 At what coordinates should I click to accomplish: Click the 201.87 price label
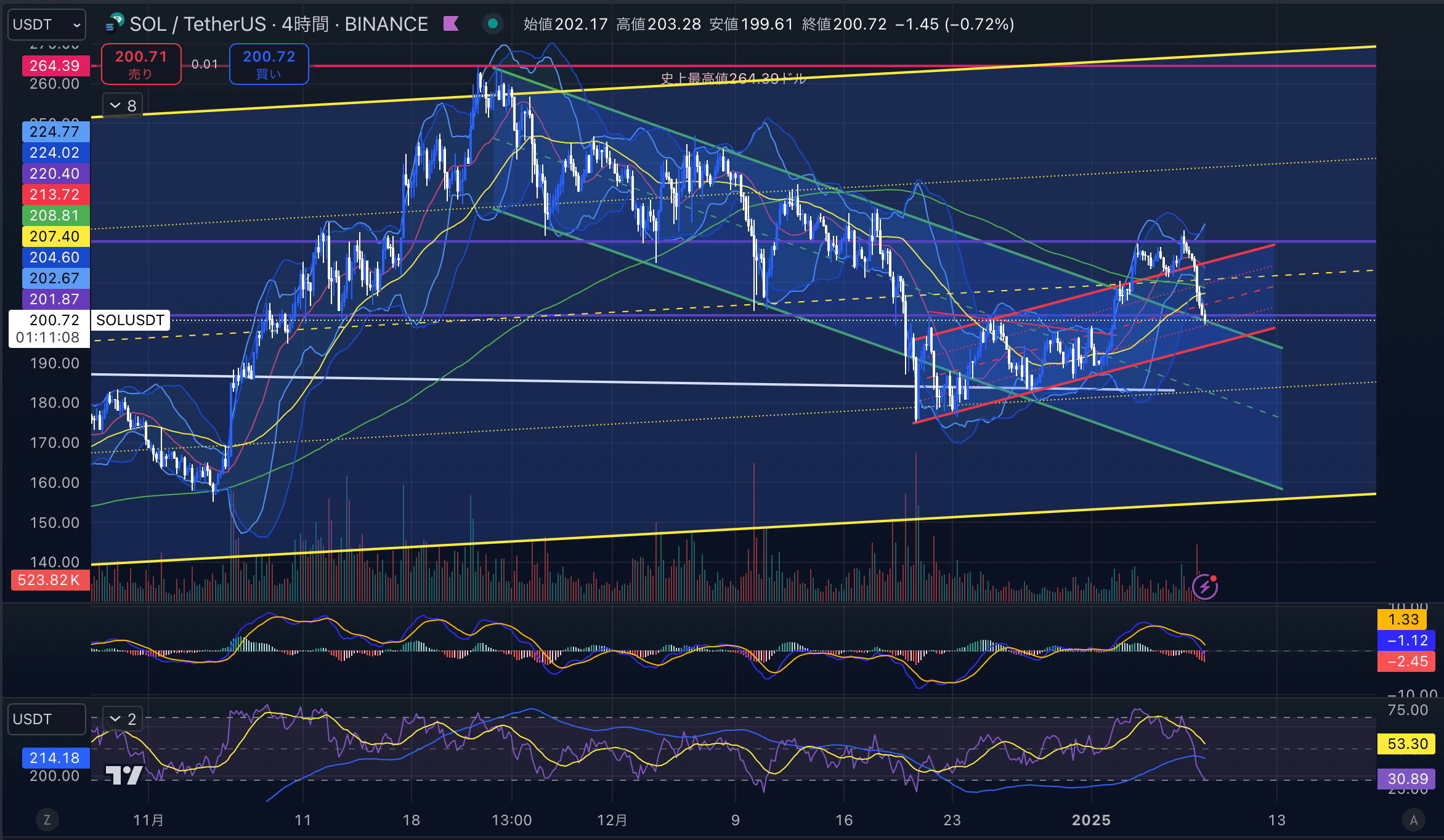point(55,299)
